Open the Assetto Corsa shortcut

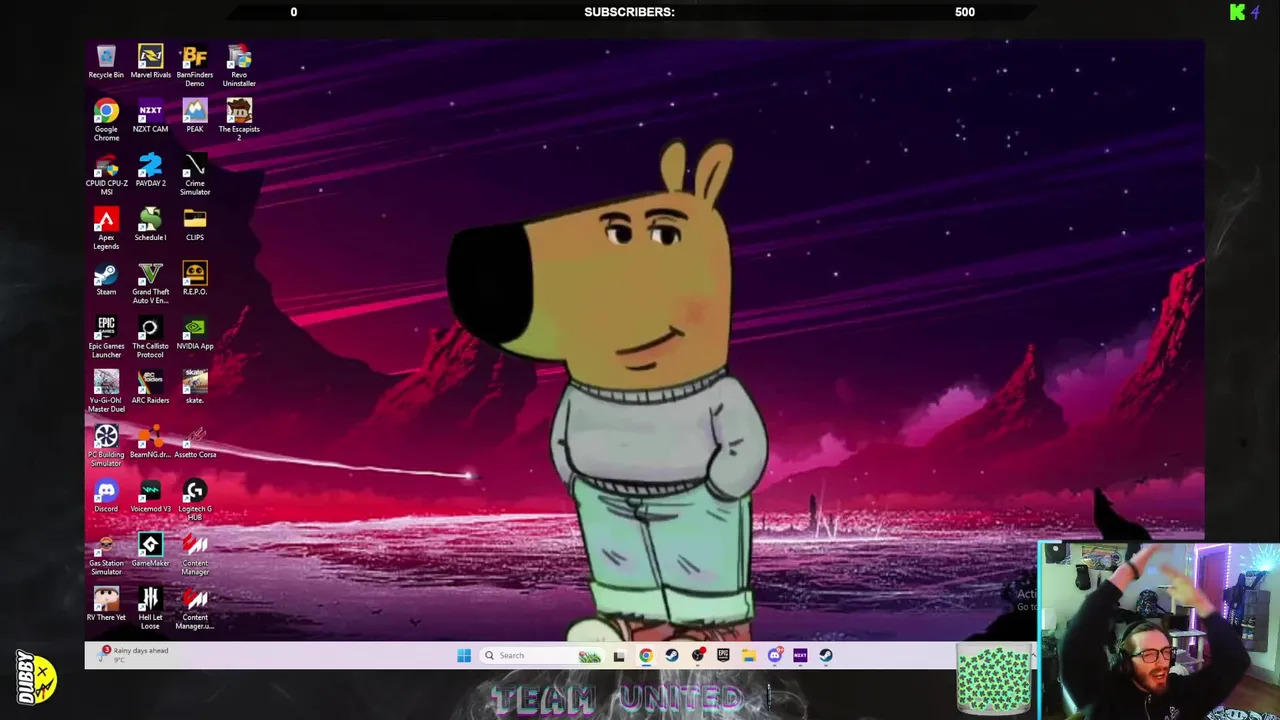(195, 441)
